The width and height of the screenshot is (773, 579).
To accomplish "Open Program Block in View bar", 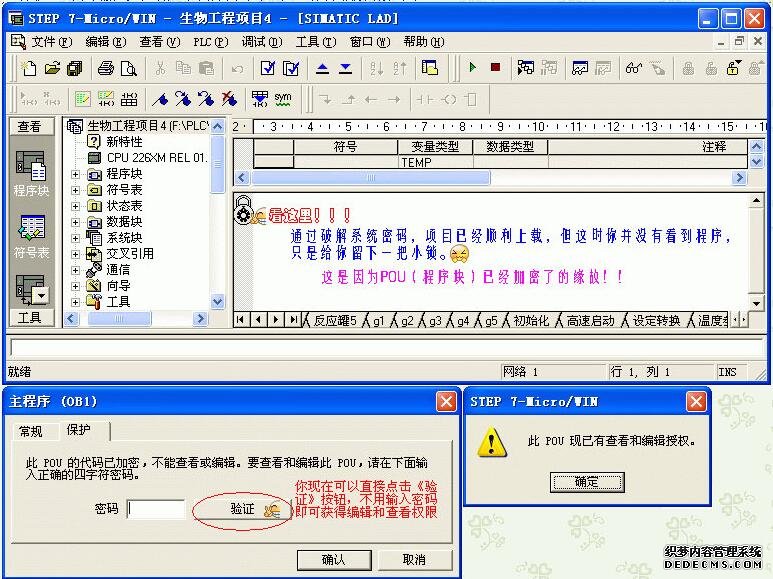I will click(x=31, y=174).
